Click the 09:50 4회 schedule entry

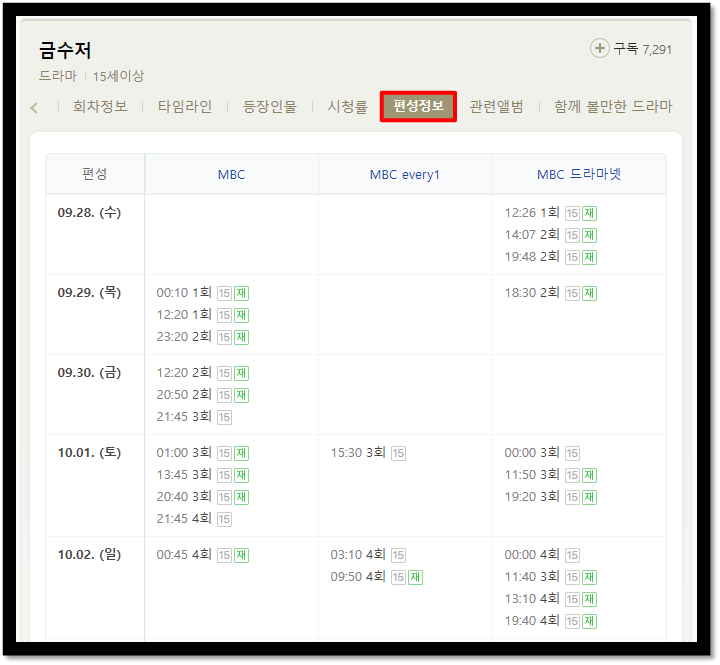point(358,576)
